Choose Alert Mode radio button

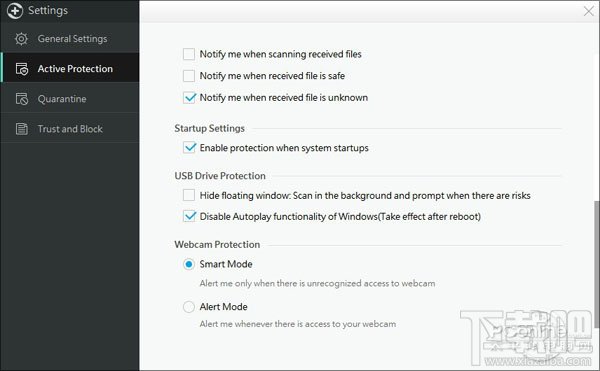189,307
